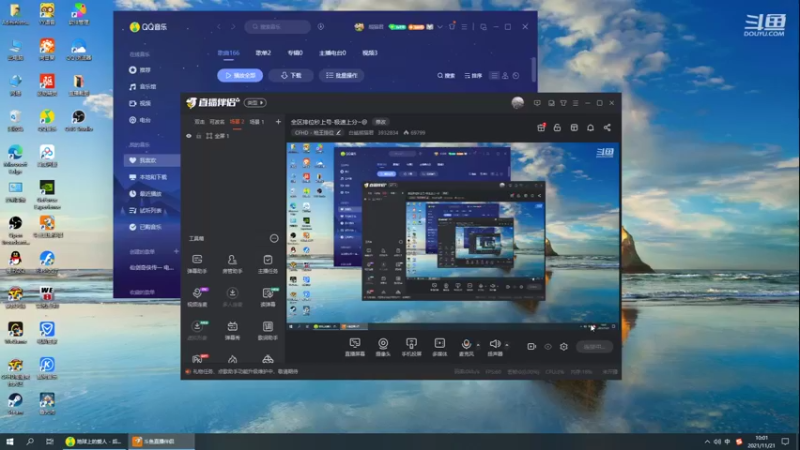Open the 视频 3 tab in QQ Music
The width and height of the screenshot is (800, 450).
click(370, 53)
